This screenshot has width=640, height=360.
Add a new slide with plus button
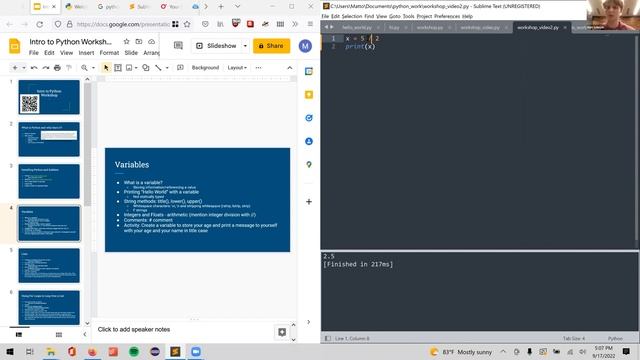15,68
